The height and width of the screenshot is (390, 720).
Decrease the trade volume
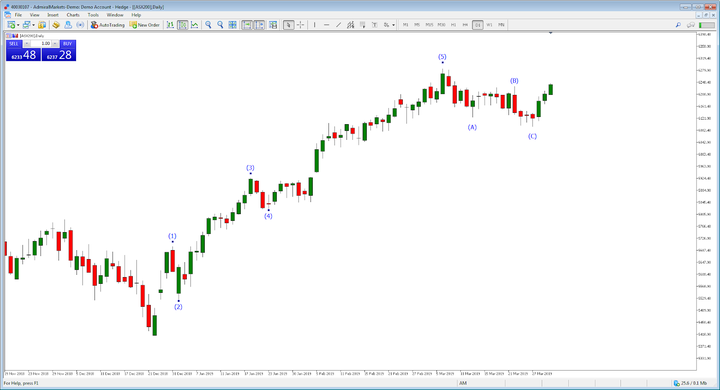(27, 44)
